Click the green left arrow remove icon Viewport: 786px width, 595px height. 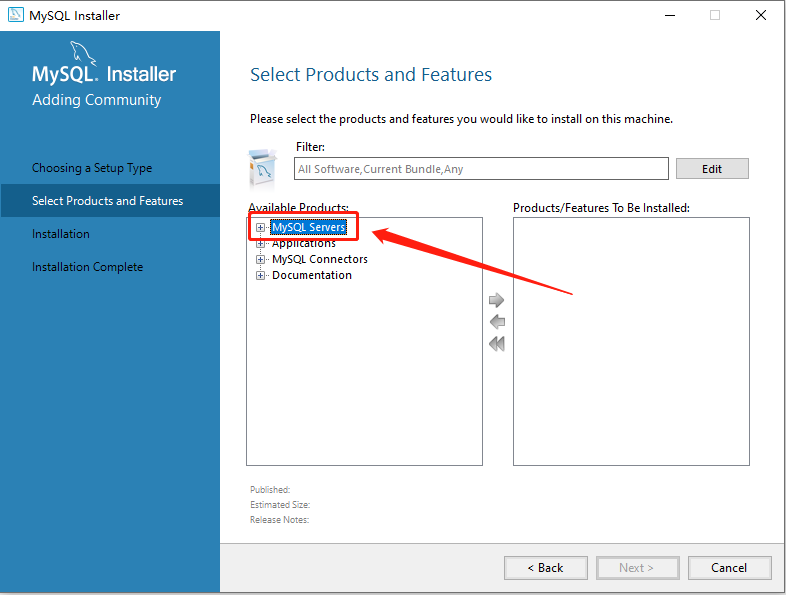click(497, 322)
